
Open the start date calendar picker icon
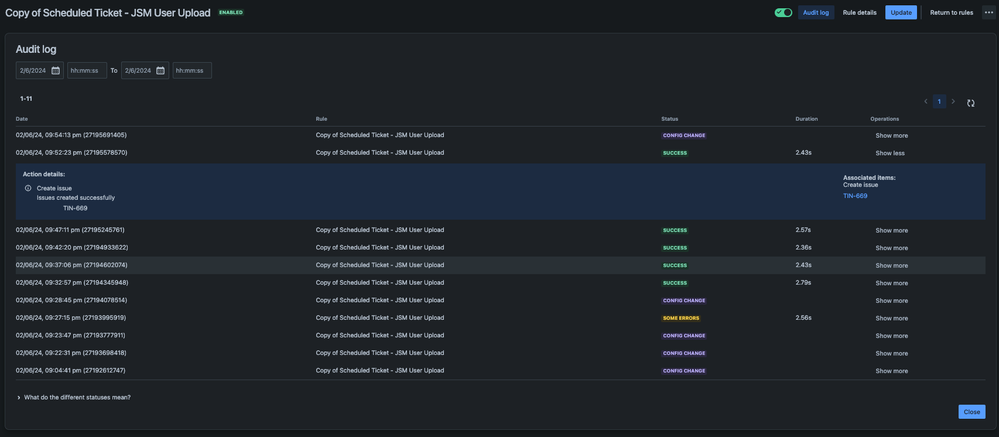tap(55, 71)
